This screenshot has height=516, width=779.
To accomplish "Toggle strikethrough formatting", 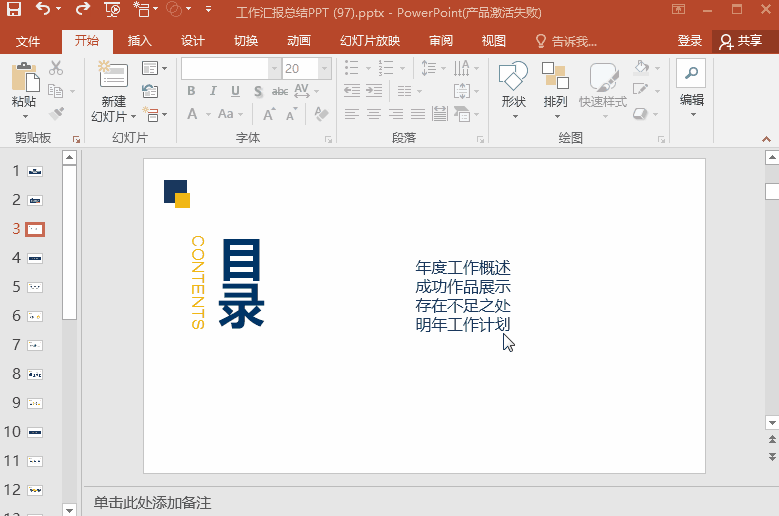I will [x=280, y=91].
